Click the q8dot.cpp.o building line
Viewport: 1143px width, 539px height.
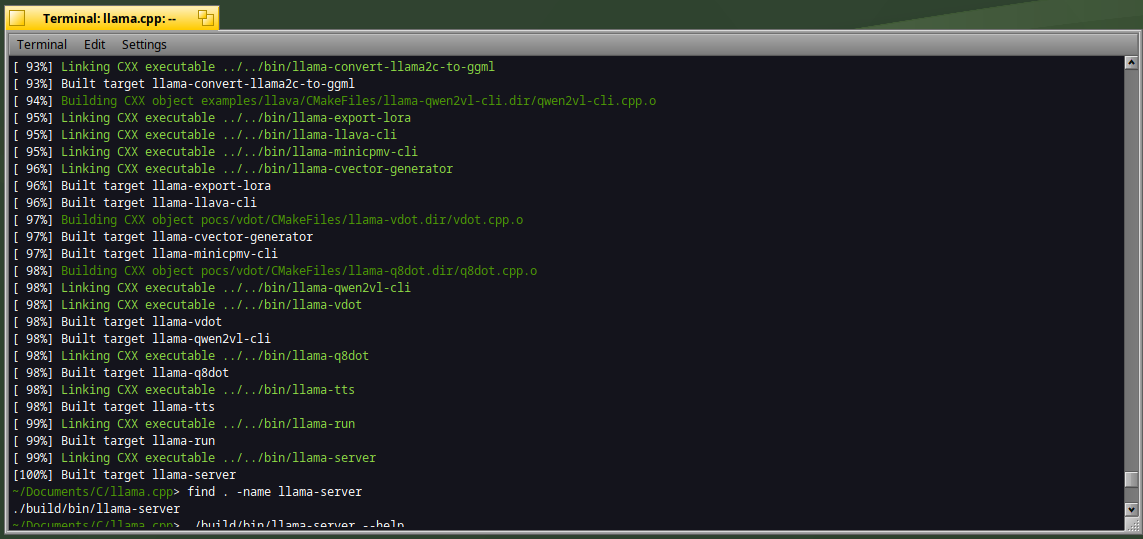point(299,271)
